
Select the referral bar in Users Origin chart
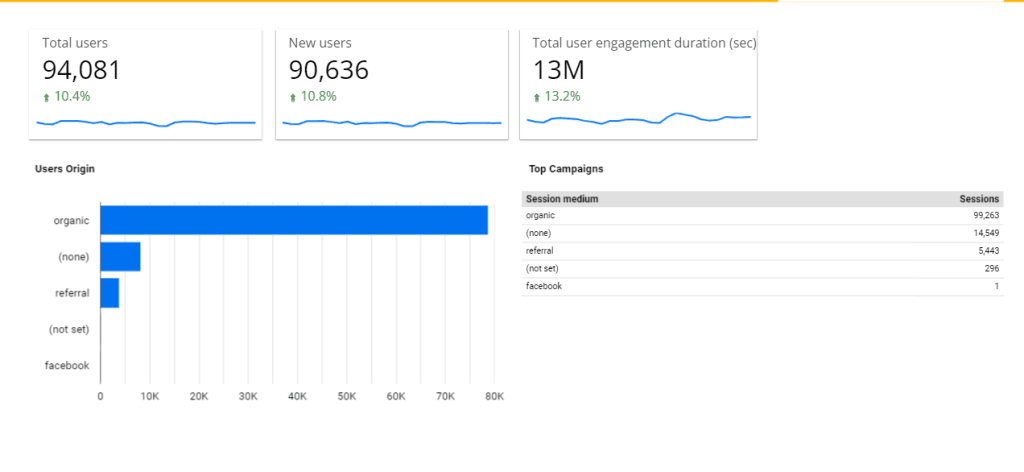[110, 293]
